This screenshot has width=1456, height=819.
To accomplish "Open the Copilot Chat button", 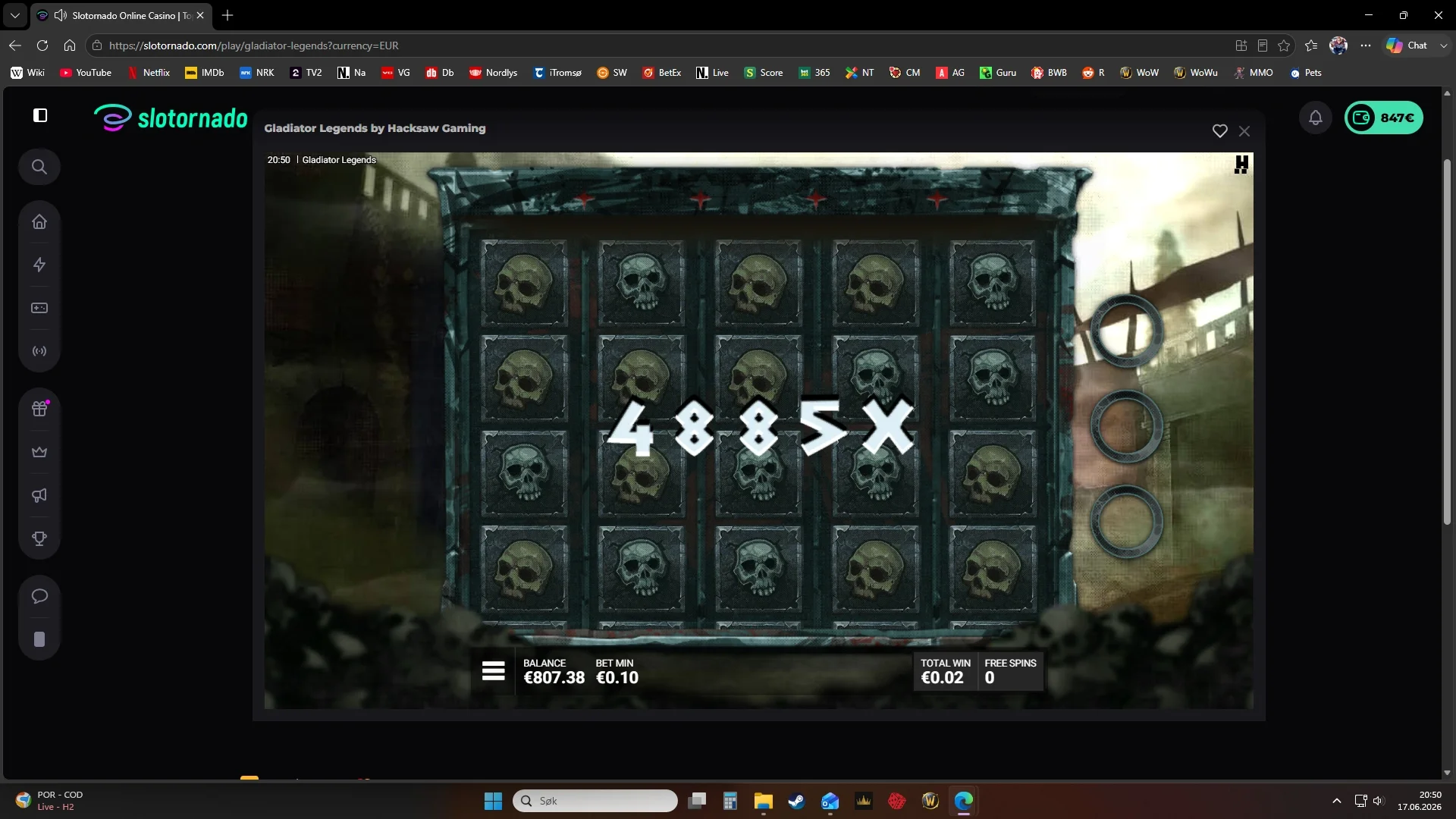I will point(1407,45).
